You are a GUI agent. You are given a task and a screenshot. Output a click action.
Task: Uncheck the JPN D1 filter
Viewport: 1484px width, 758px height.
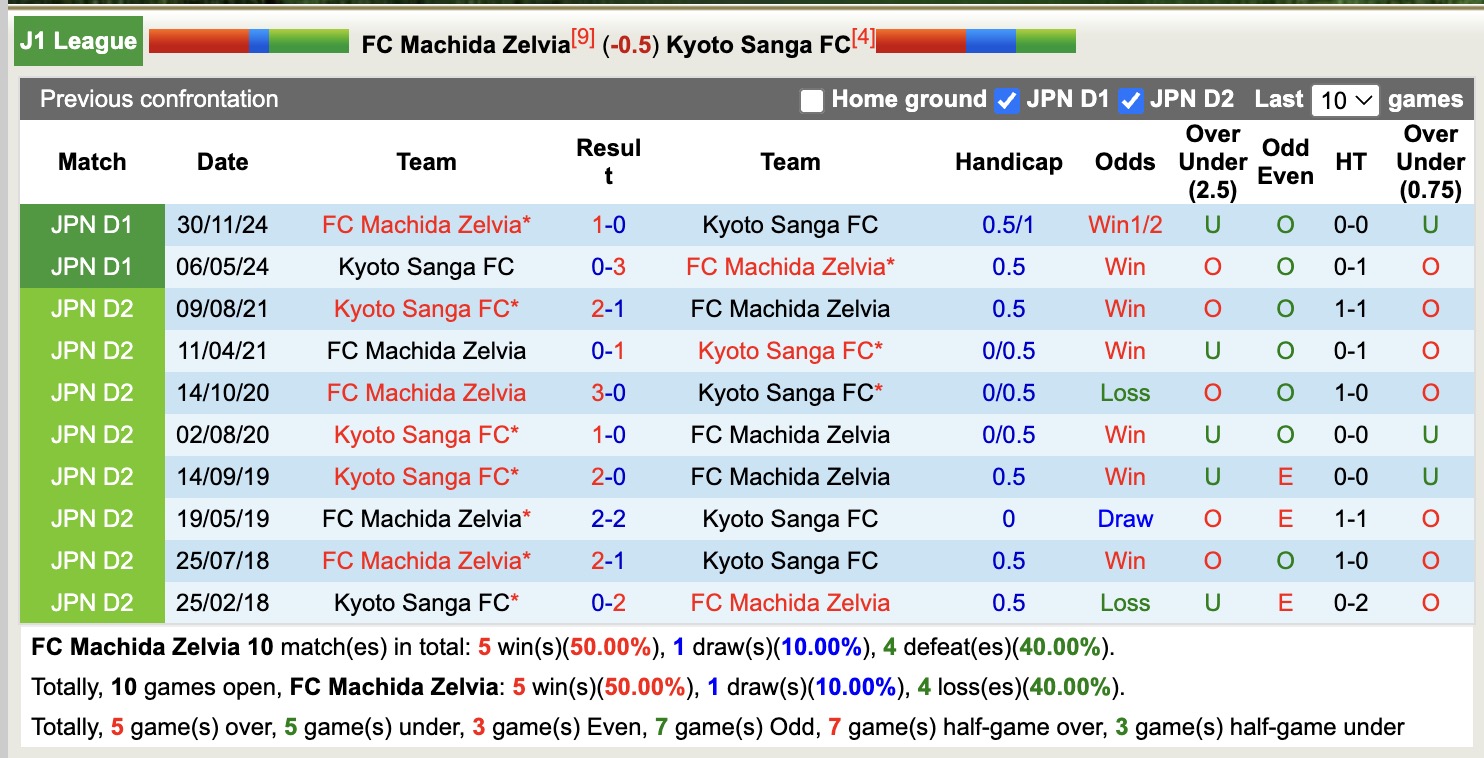pyautogui.click(x=1006, y=100)
